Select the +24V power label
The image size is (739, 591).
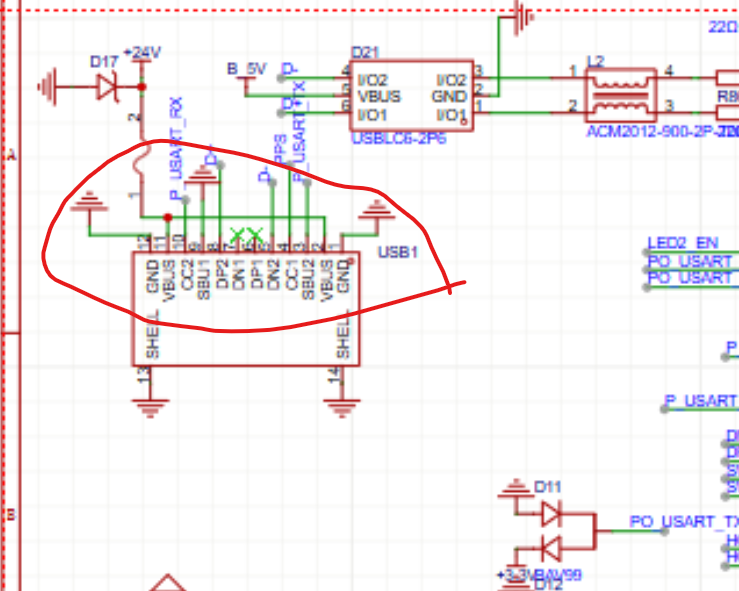coord(141,52)
